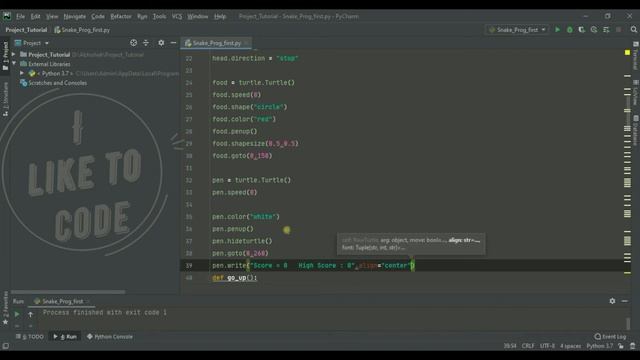Click the Project panel horizontal scrollbar
640x360 pixels.
click(68, 292)
